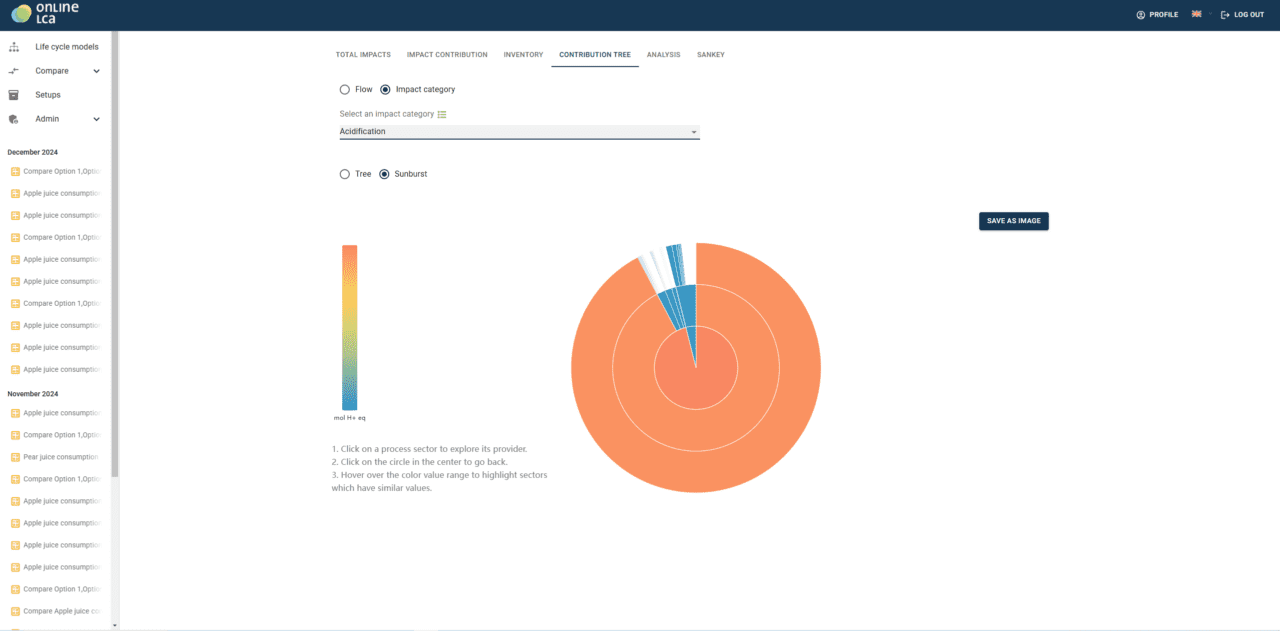
Task: Switch to the Total Impacts tab
Action: pos(363,55)
